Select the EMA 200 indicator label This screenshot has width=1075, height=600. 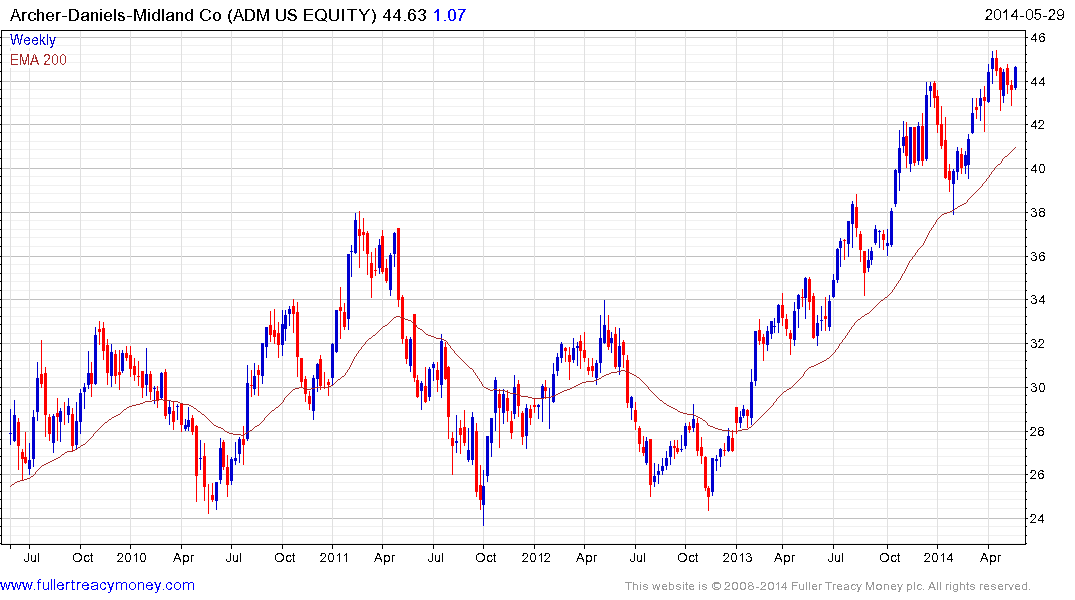pos(38,60)
